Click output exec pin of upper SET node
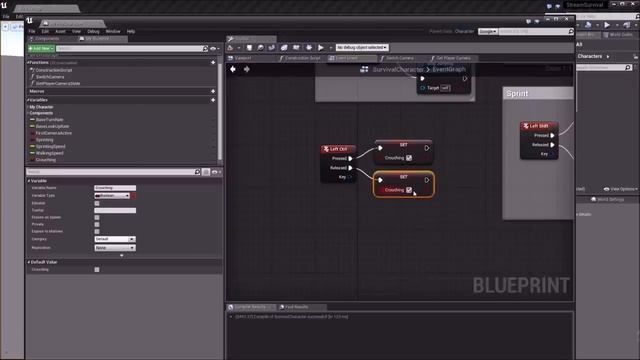The height and width of the screenshot is (360, 640). (x=427, y=148)
